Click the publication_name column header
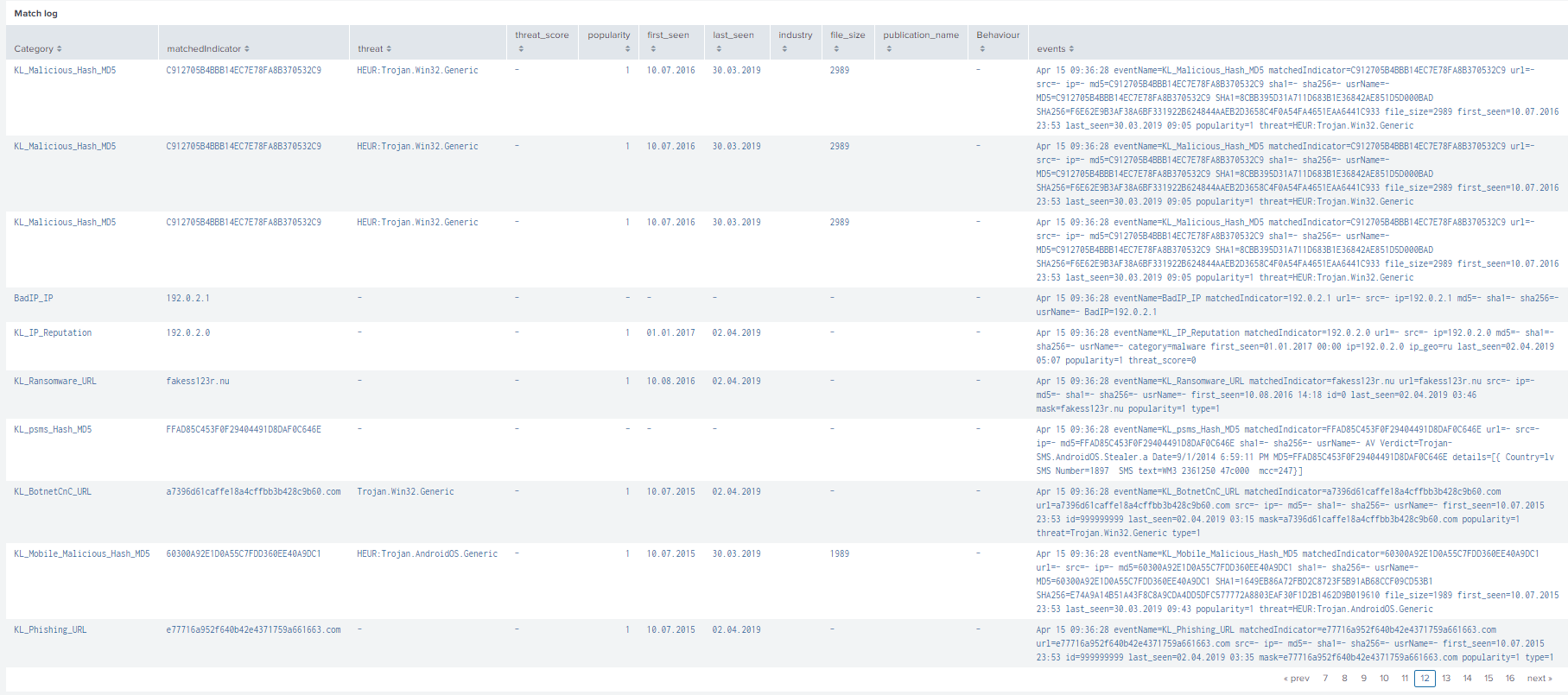This screenshot has height=695, width=1568. (920, 35)
